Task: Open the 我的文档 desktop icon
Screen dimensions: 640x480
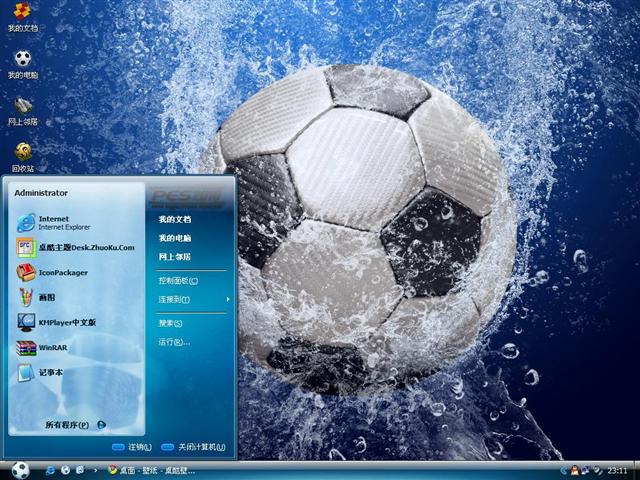Action: tap(22, 17)
